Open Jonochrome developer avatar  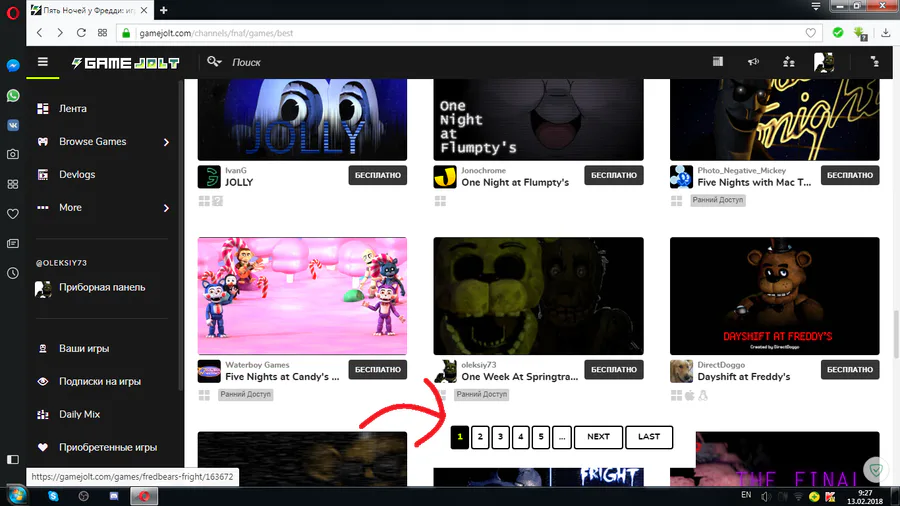pos(445,177)
